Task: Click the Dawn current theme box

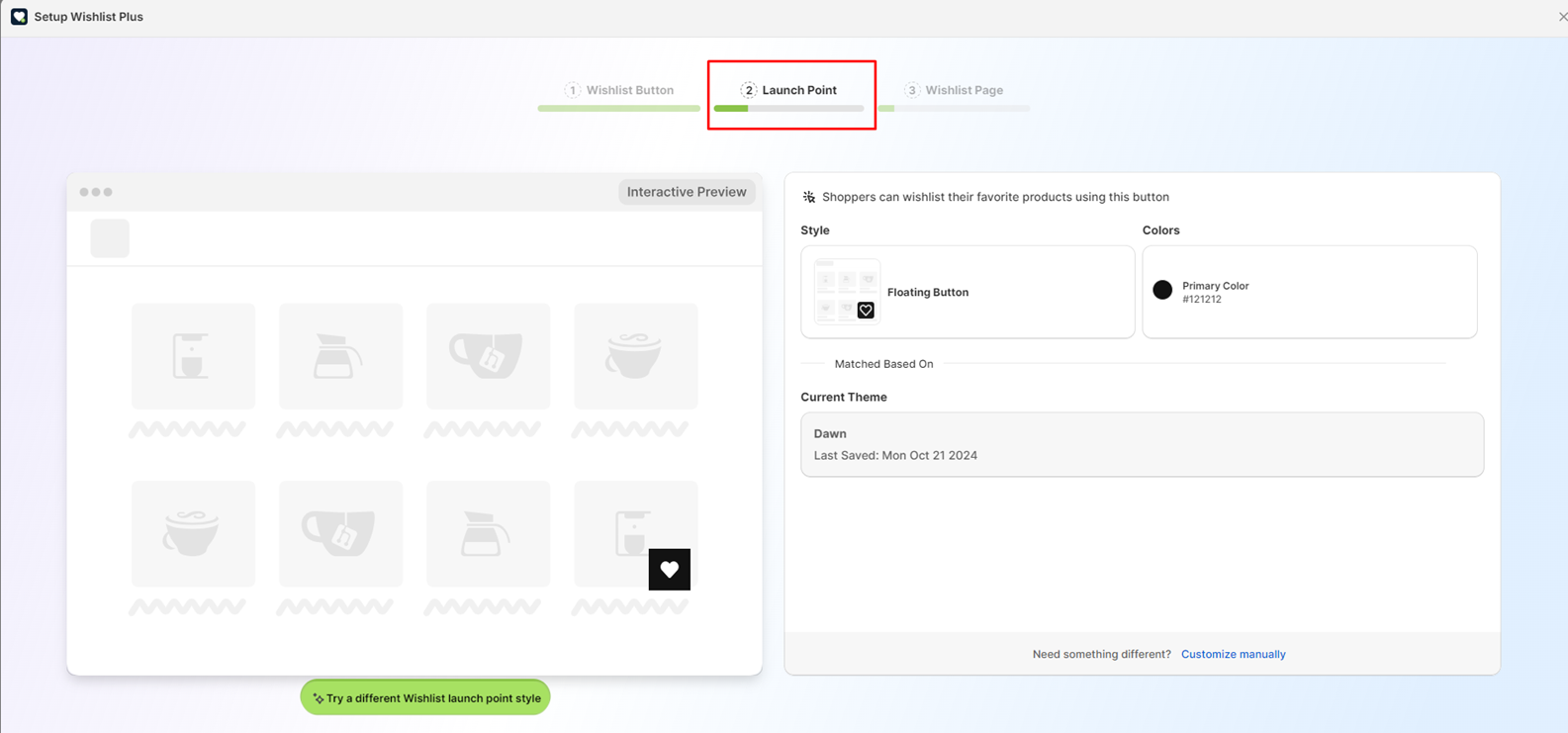Action: tap(1142, 444)
